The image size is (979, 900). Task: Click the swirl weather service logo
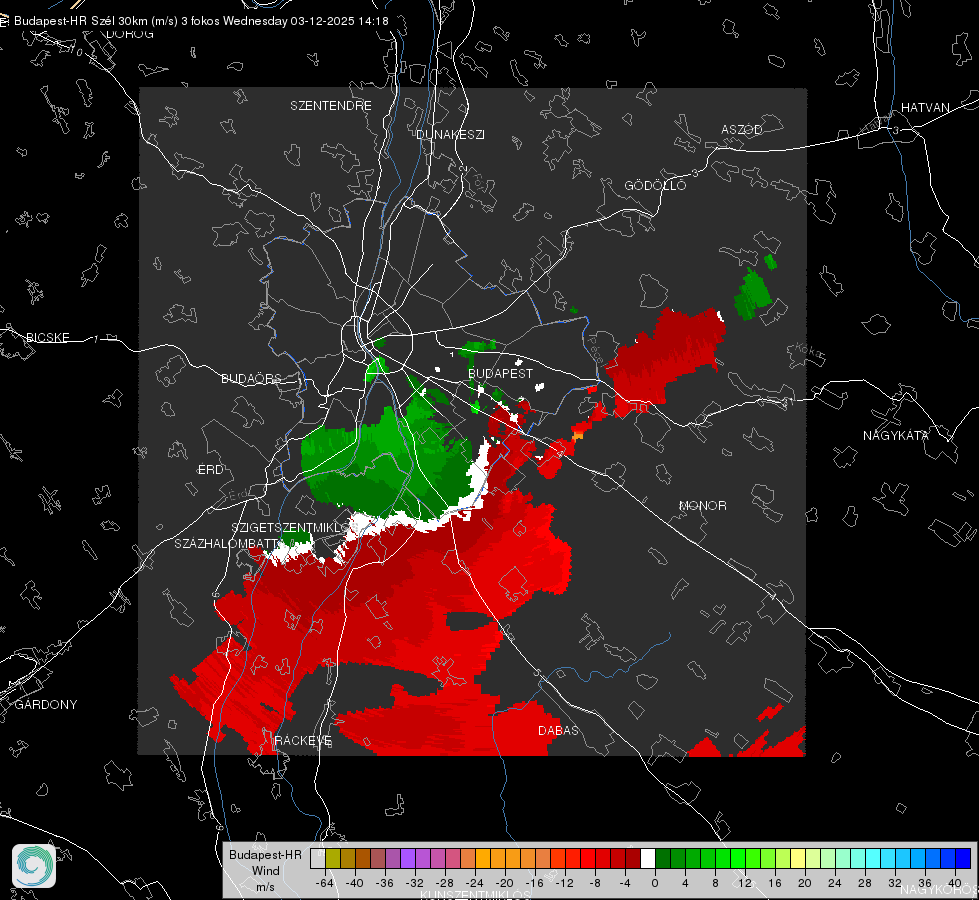34,866
